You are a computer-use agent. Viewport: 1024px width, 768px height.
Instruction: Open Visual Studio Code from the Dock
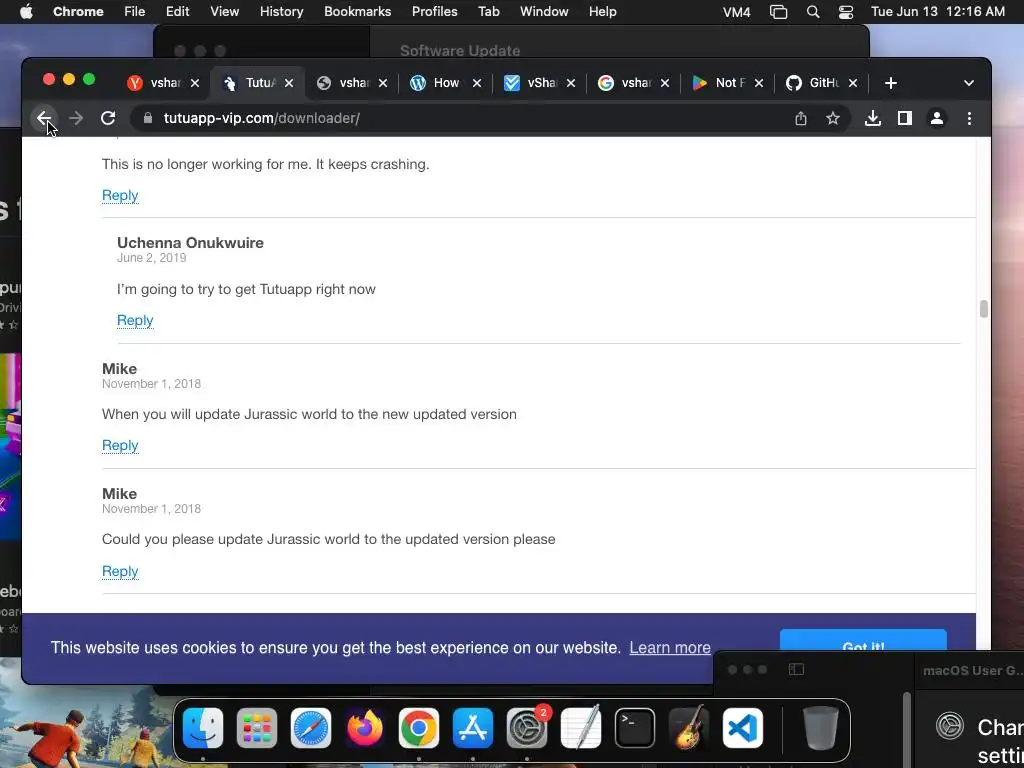(743, 728)
